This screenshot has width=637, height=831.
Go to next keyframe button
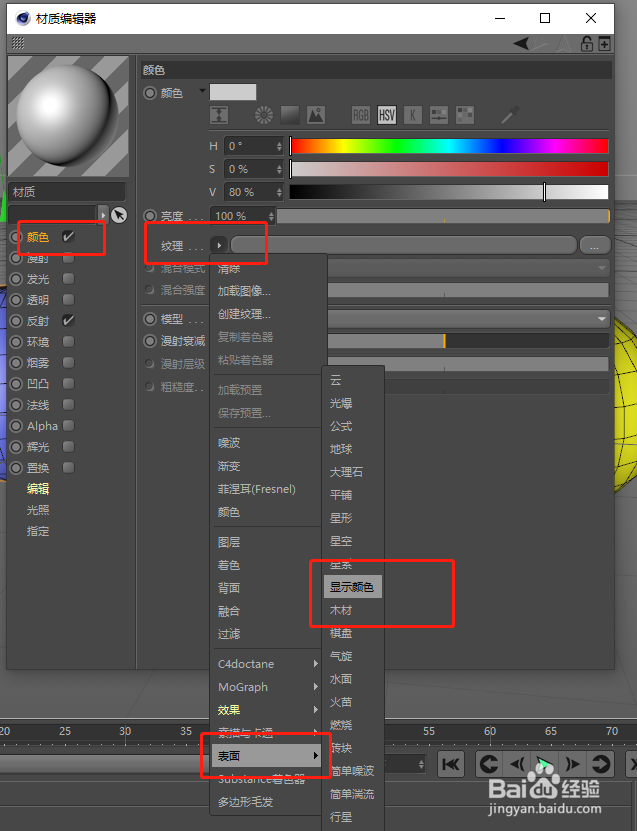coord(600,764)
